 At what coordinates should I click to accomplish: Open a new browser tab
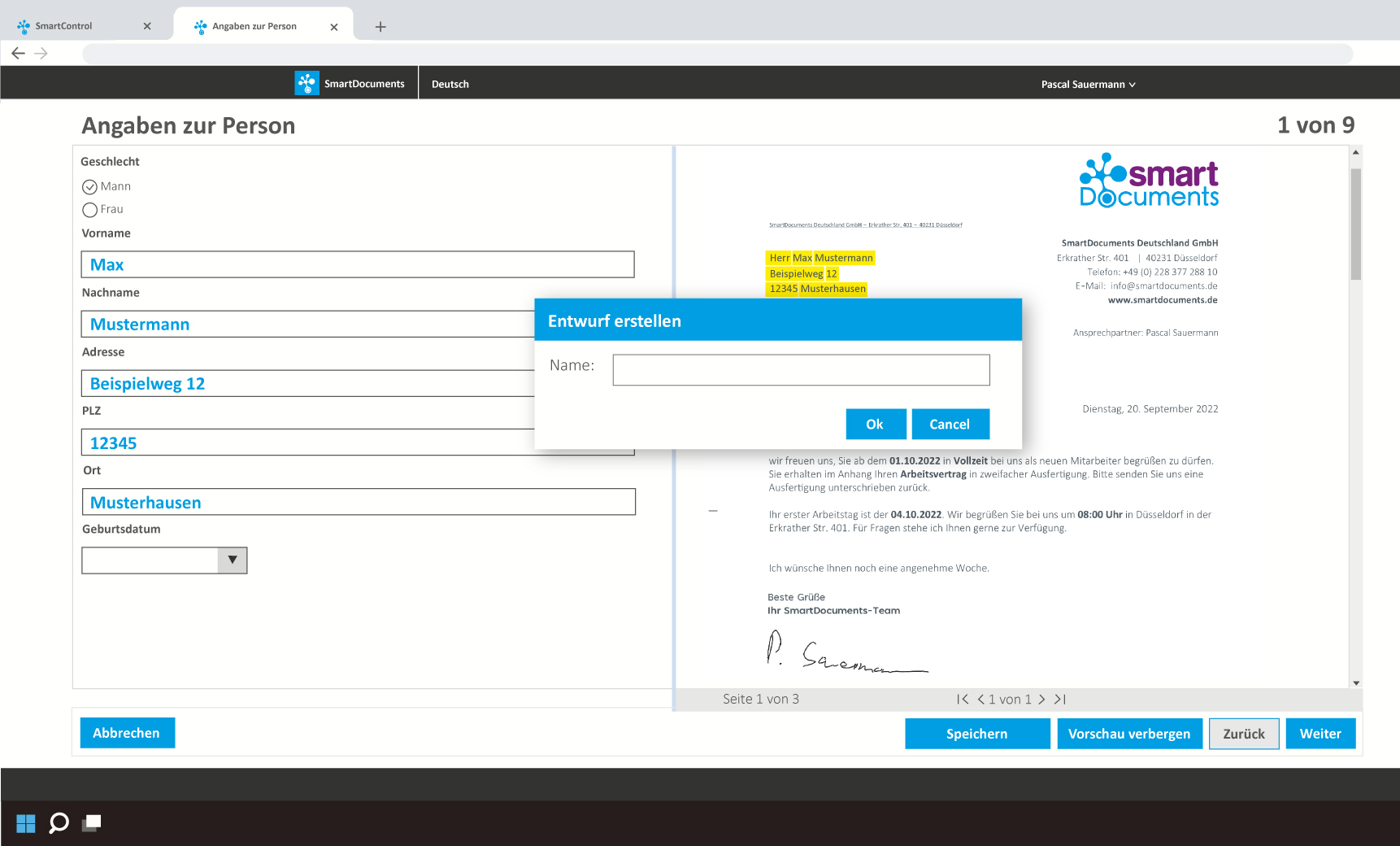coord(380,27)
